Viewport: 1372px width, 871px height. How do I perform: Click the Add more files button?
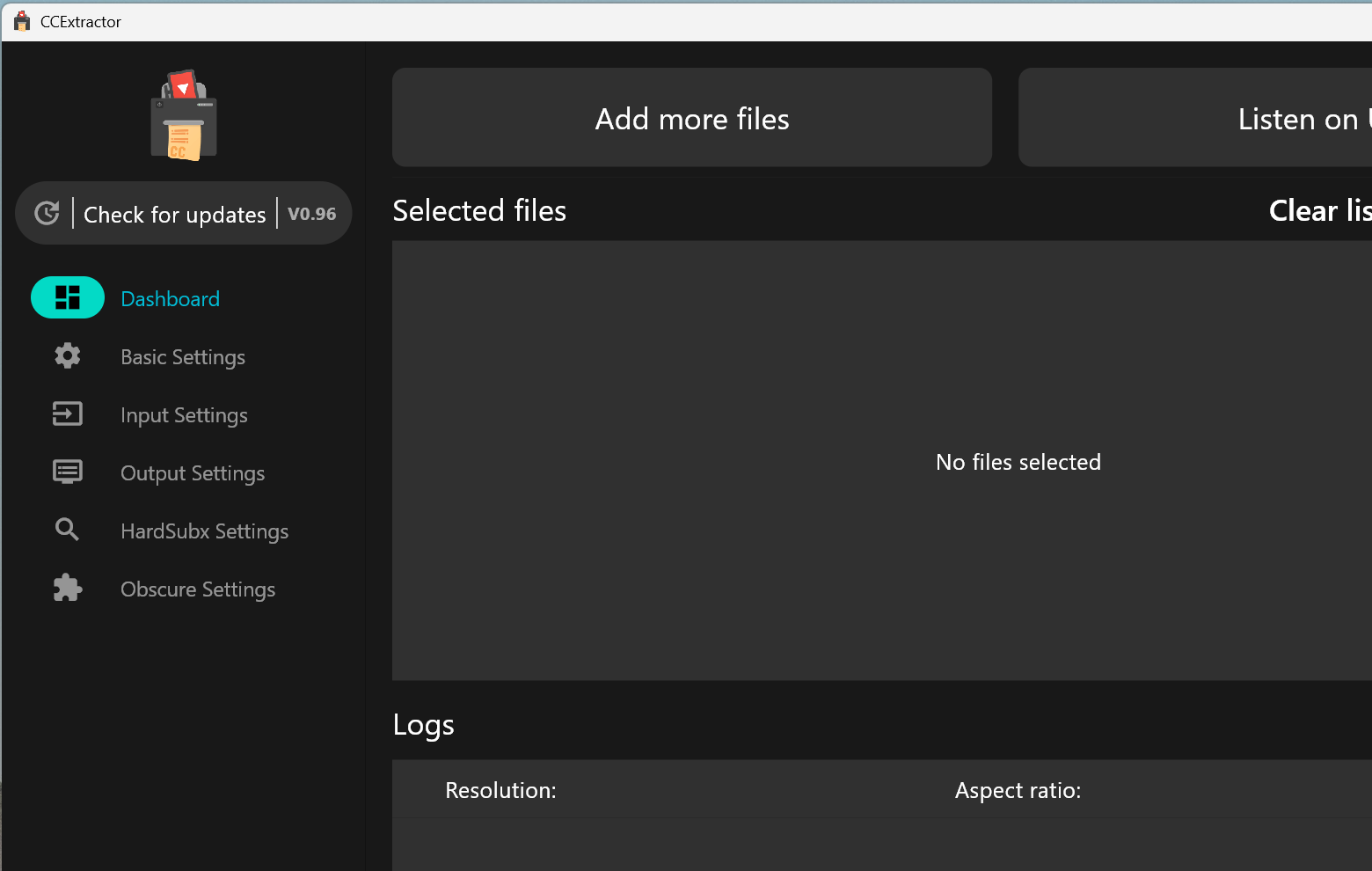(691, 118)
